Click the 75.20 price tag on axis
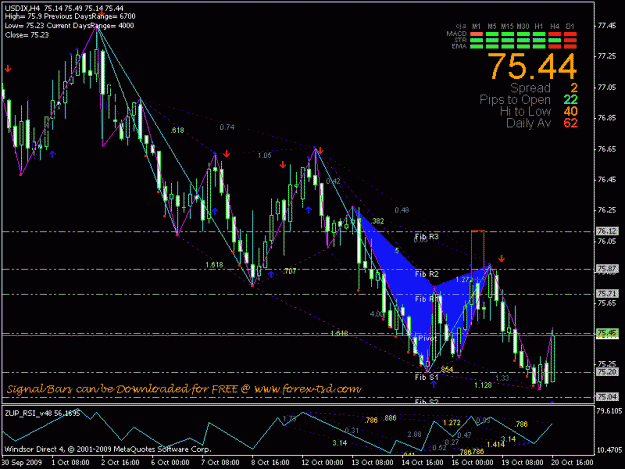Viewport: 625px width, 469px height. pos(607,372)
